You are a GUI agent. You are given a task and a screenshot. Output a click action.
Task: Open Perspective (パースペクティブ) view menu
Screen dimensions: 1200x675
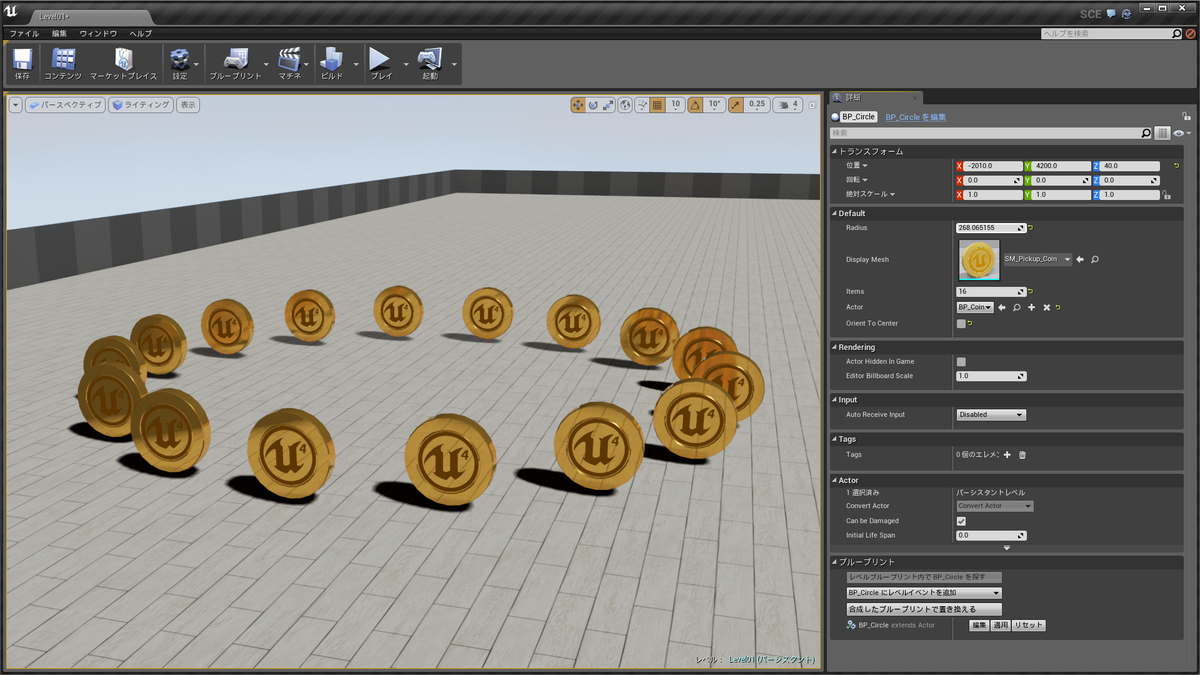65,104
